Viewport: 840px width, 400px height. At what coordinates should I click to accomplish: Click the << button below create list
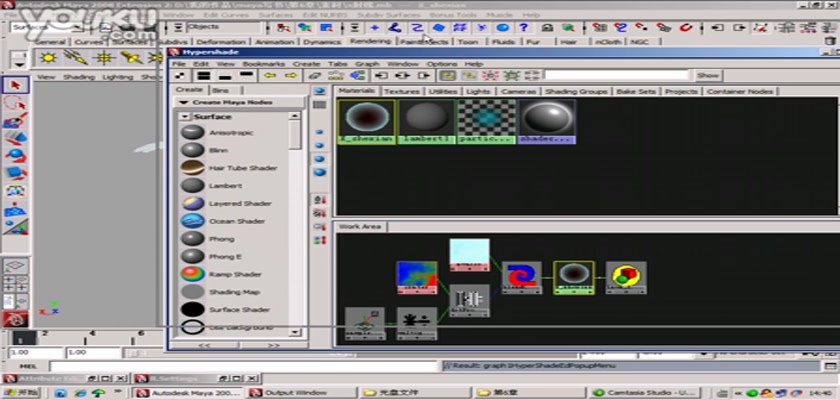point(204,345)
